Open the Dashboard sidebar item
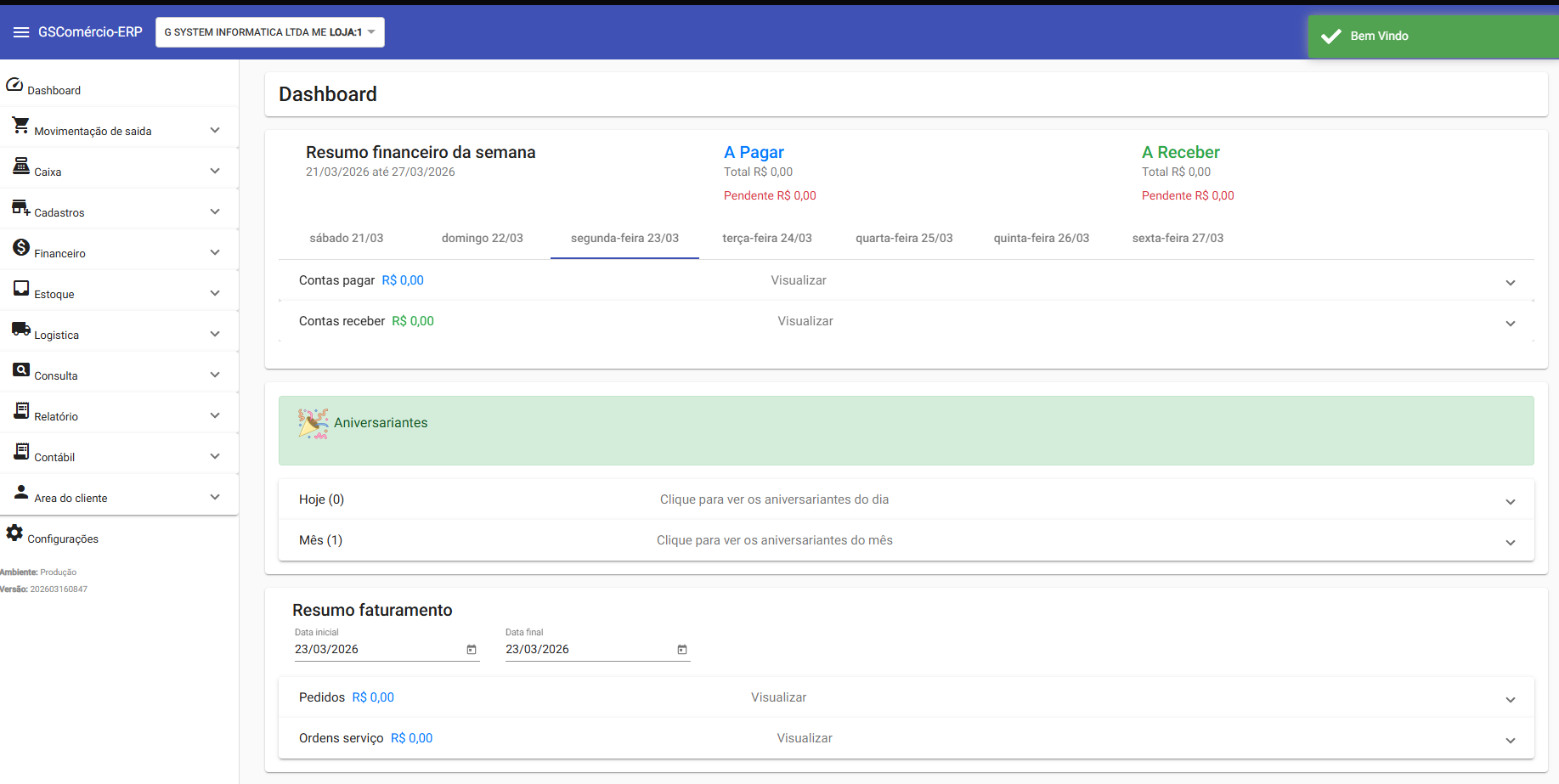The image size is (1559, 784). point(119,86)
